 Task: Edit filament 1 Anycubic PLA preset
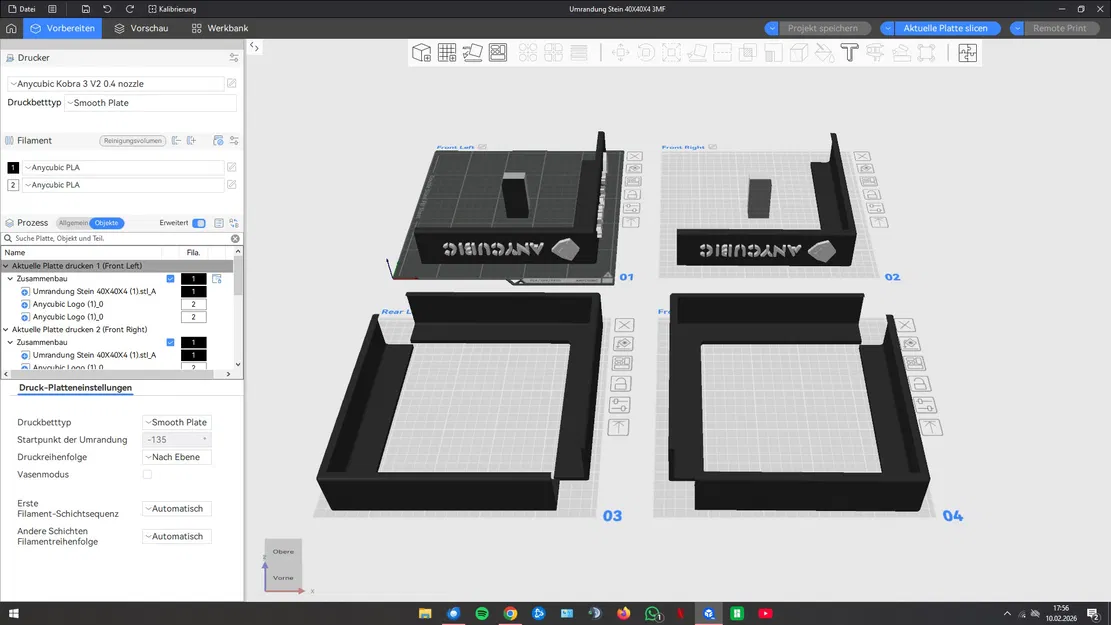tap(232, 167)
